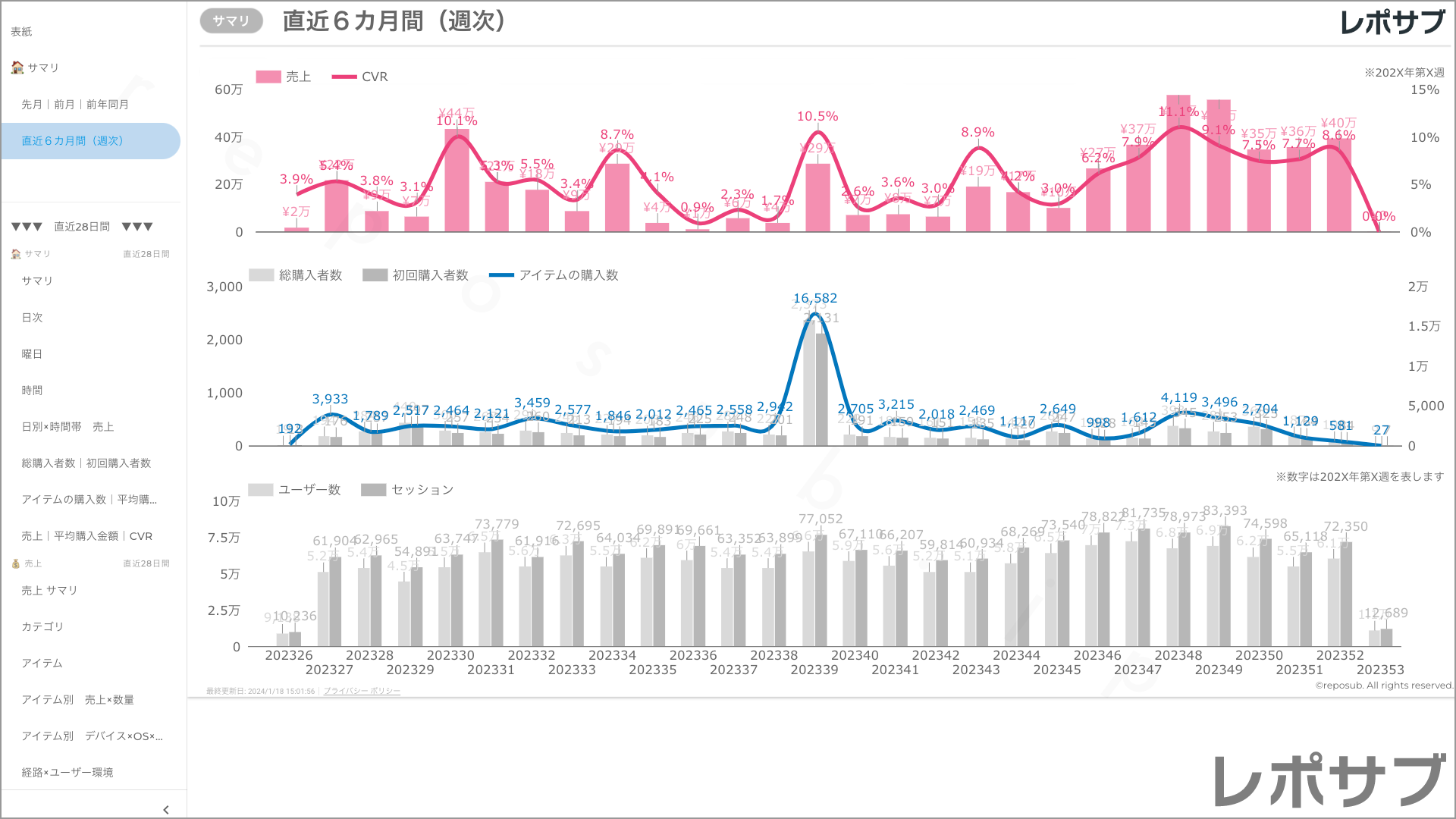This screenshot has height=819, width=1456.
Task: Toggle the 総購入者数 legend square
Action: point(261,275)
